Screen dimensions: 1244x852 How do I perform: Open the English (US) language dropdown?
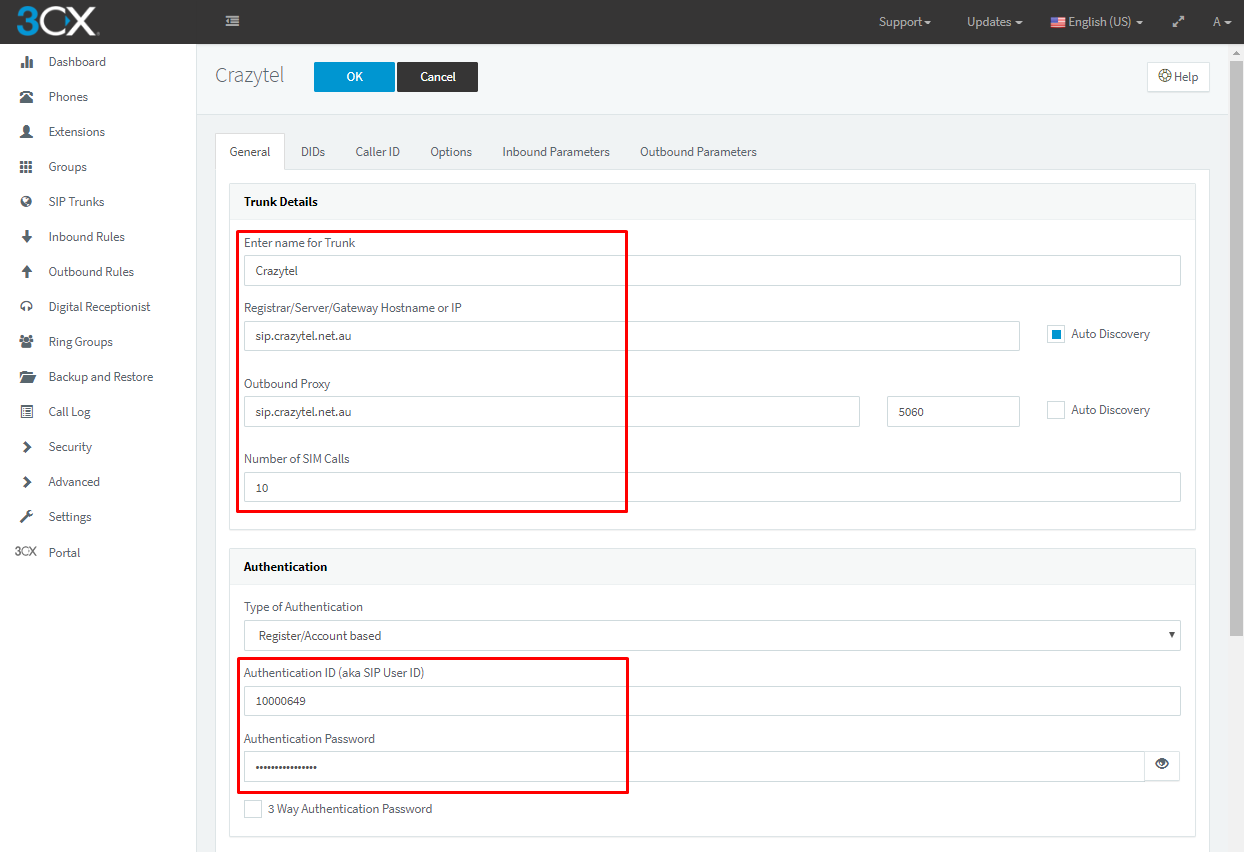point(1096,22)
